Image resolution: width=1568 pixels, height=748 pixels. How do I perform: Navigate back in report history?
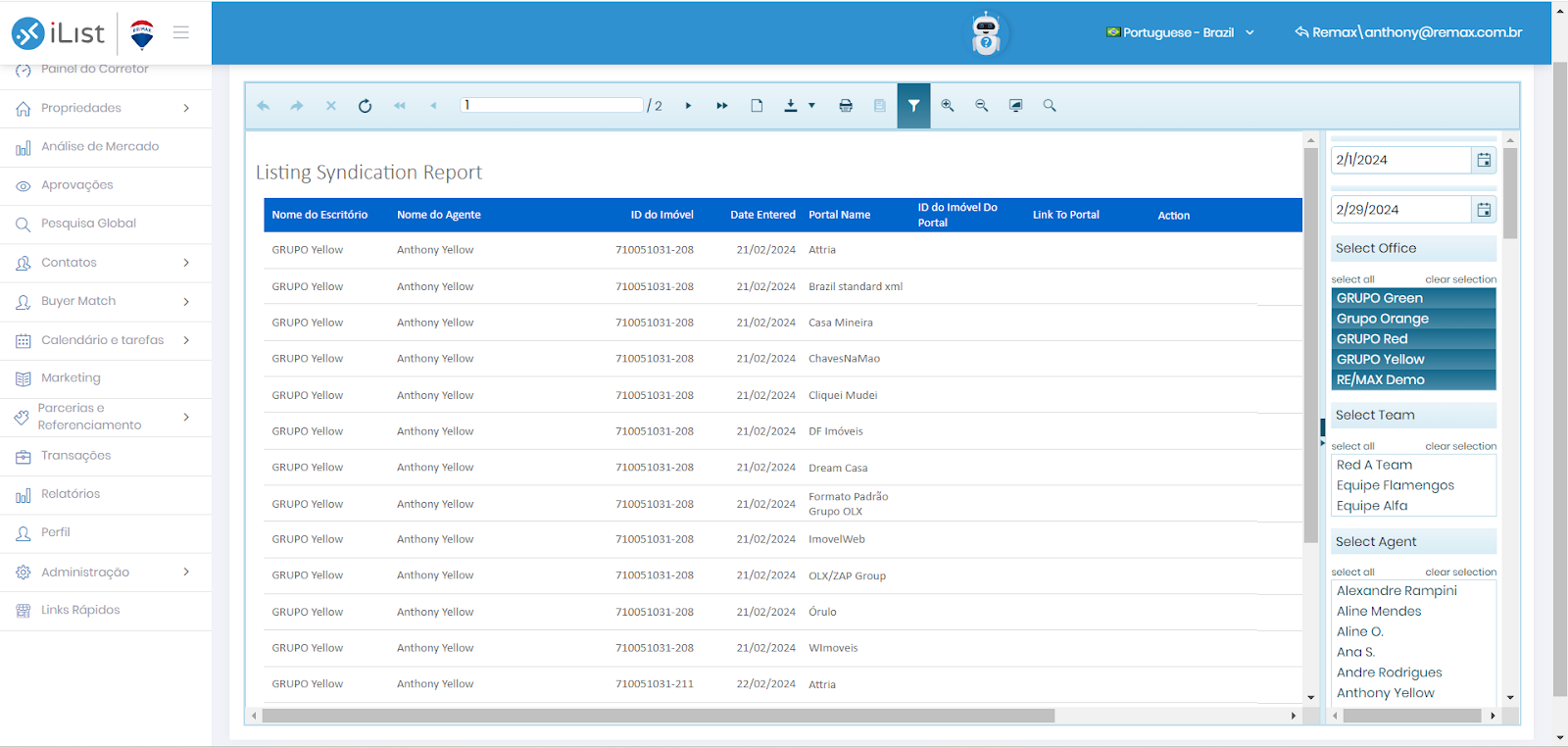click(x=264, y=106)
